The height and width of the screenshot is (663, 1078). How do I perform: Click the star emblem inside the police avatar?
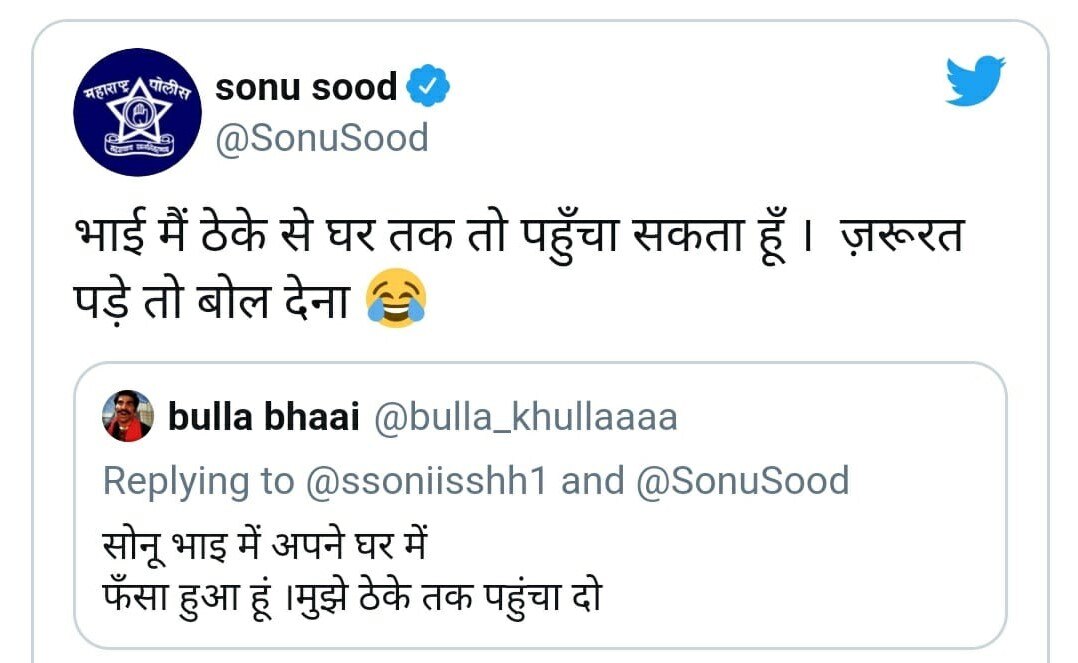[140, 110]
